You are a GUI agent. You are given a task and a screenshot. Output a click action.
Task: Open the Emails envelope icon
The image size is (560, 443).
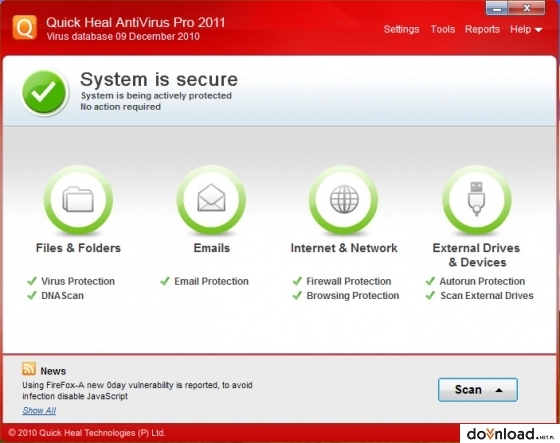click(211, 200)
